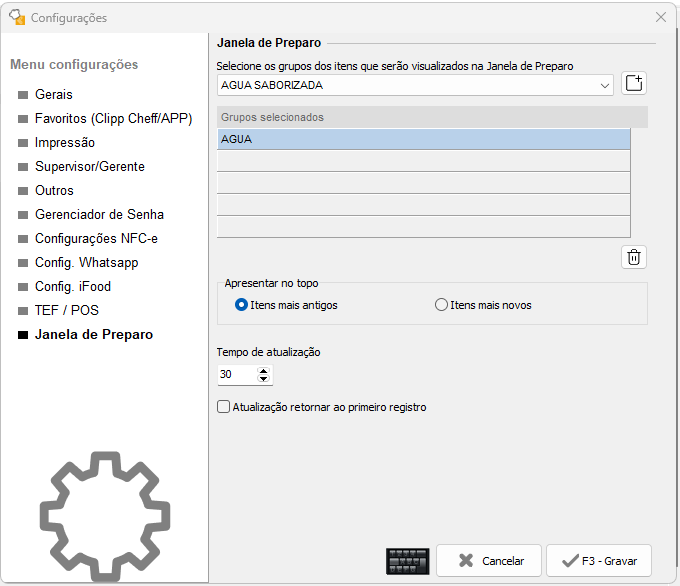The height and width of the screenshot is (586, 680).
Task: Select the Itens mais novos option
Action: 442,305
